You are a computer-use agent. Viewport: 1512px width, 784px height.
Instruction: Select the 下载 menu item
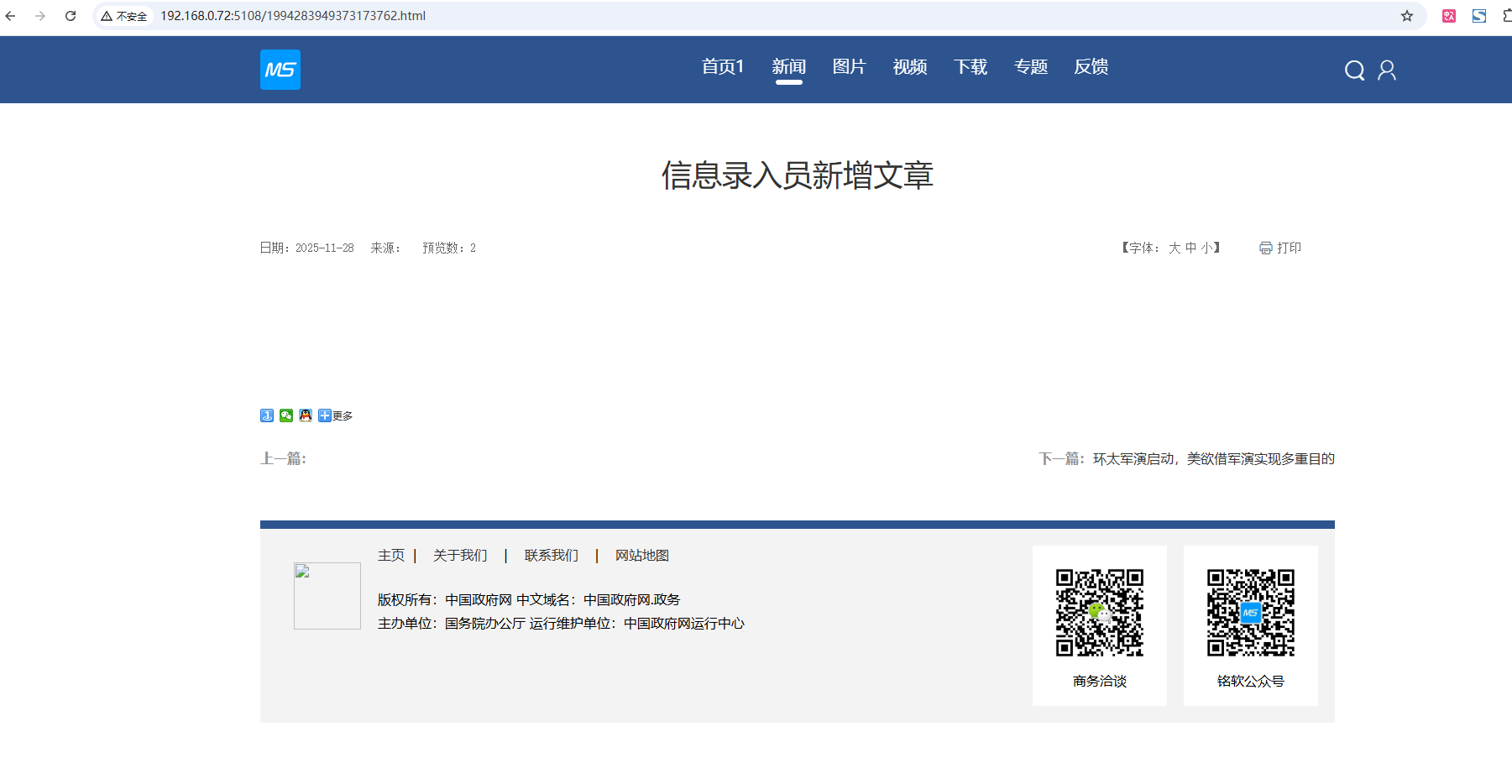[x=970, y=67]
